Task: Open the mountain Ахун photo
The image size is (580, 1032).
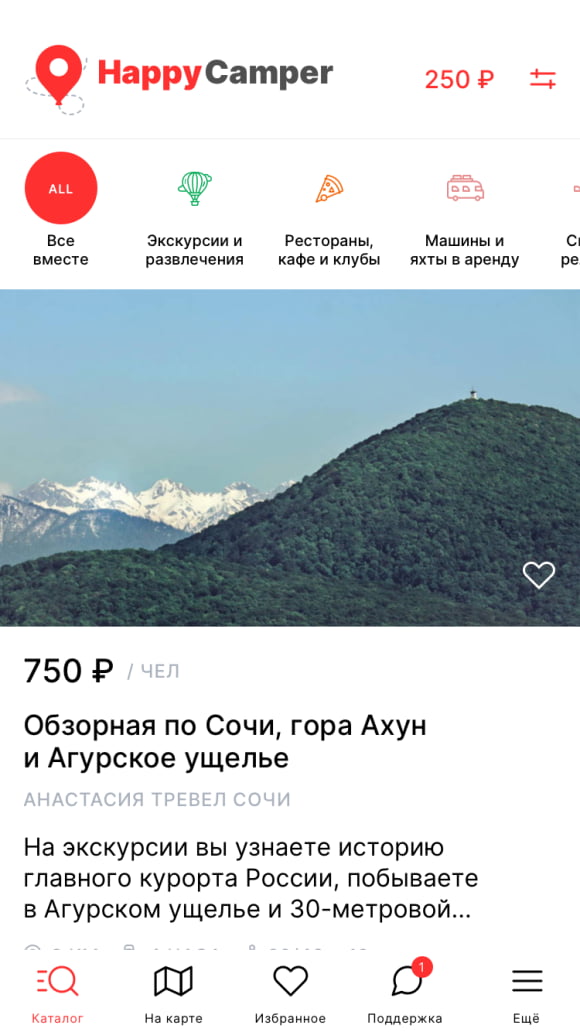Action: [x=290, y=458]
